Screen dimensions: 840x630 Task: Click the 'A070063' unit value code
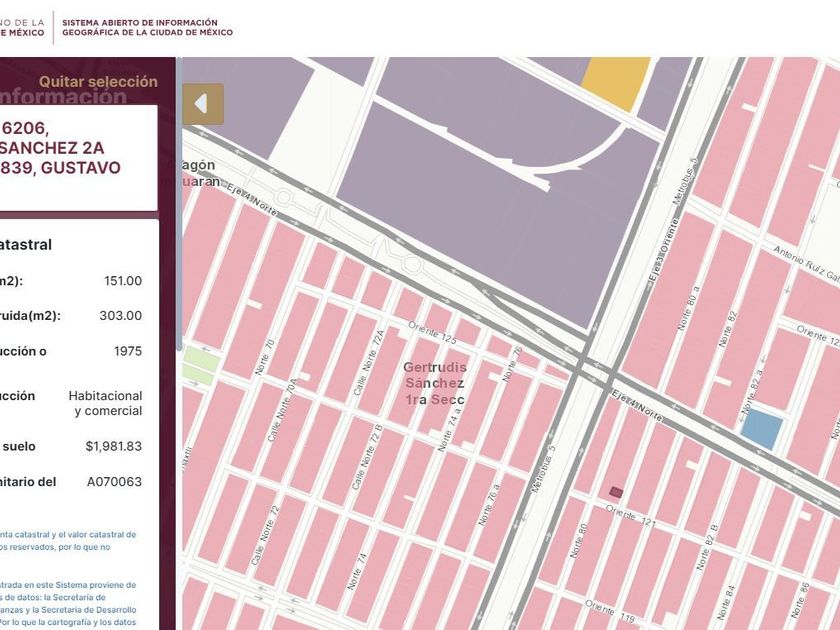coord(115,482)
